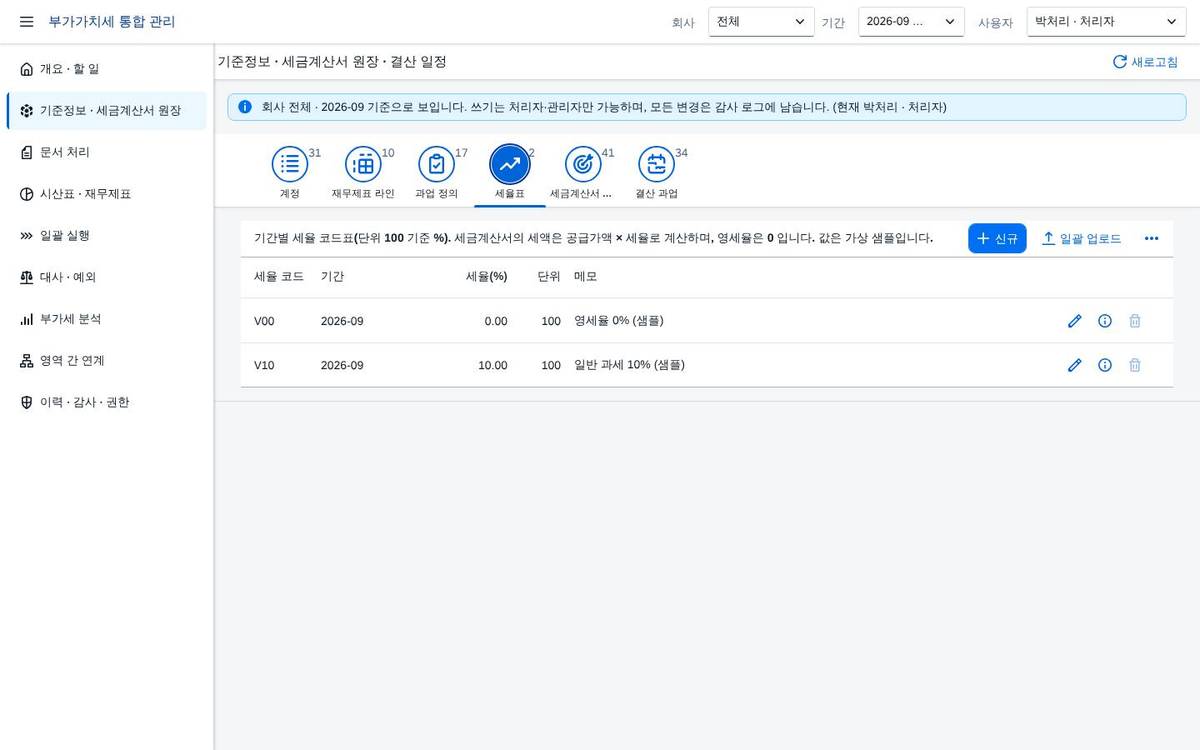Click the 기간 column header in table
The width and height of the screenshot is (1200, 750).
pos(332,276)
